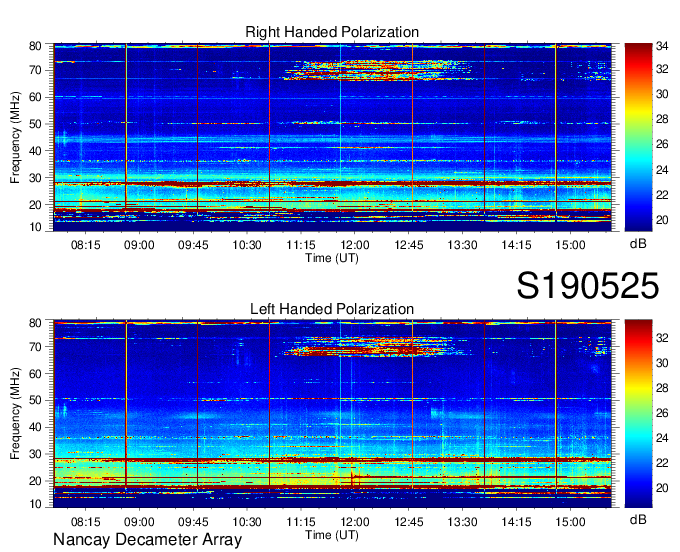Click the 12:45 time tick under Left Handed plot
The width and height of the screenshot is (680, 552).
pos(409,522)
